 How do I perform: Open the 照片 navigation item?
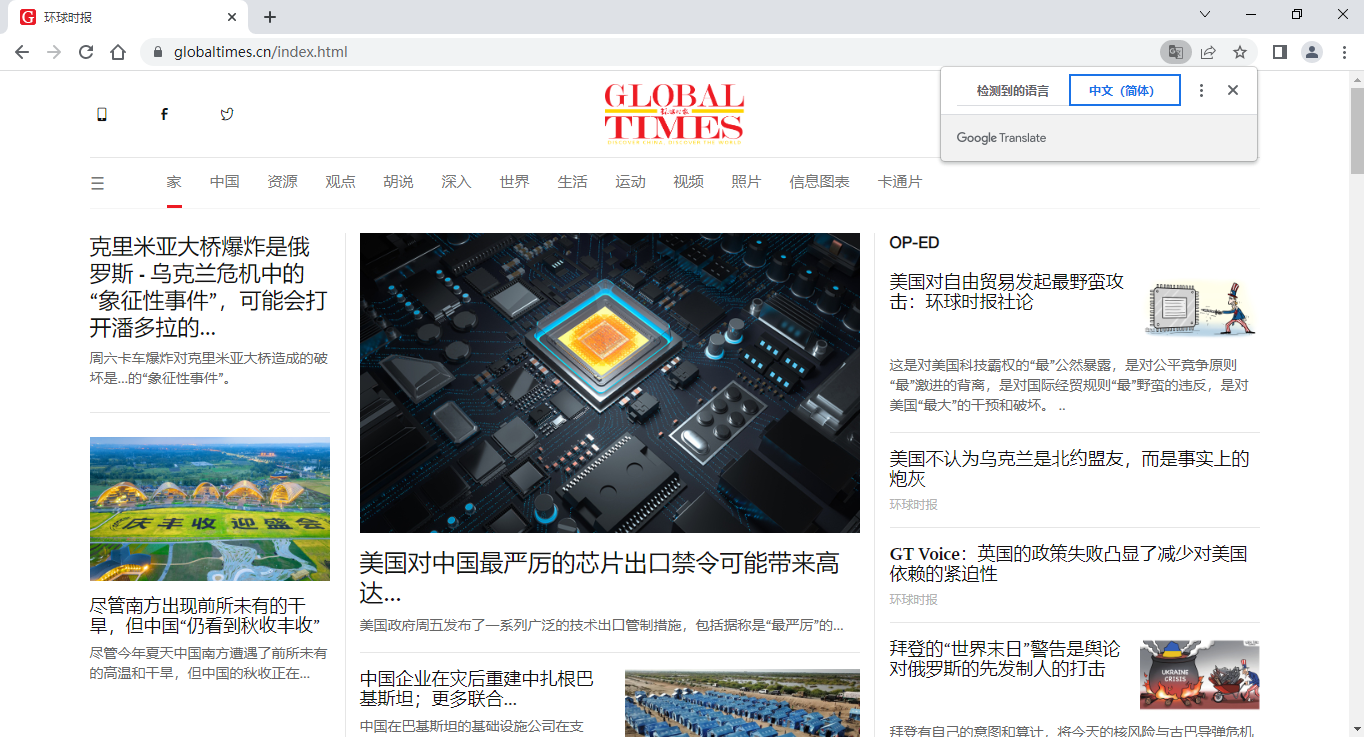pyautogui.click(x=747, y=182)
